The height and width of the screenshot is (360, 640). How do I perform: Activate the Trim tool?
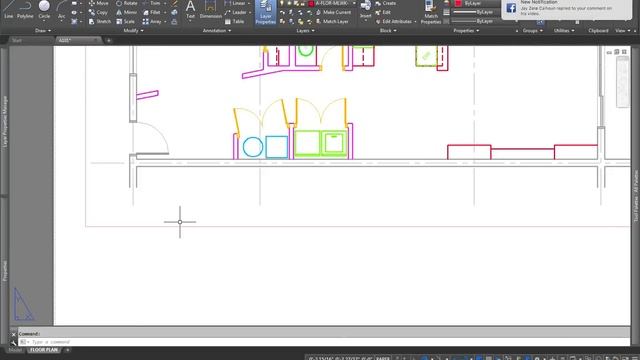point(152,3)
